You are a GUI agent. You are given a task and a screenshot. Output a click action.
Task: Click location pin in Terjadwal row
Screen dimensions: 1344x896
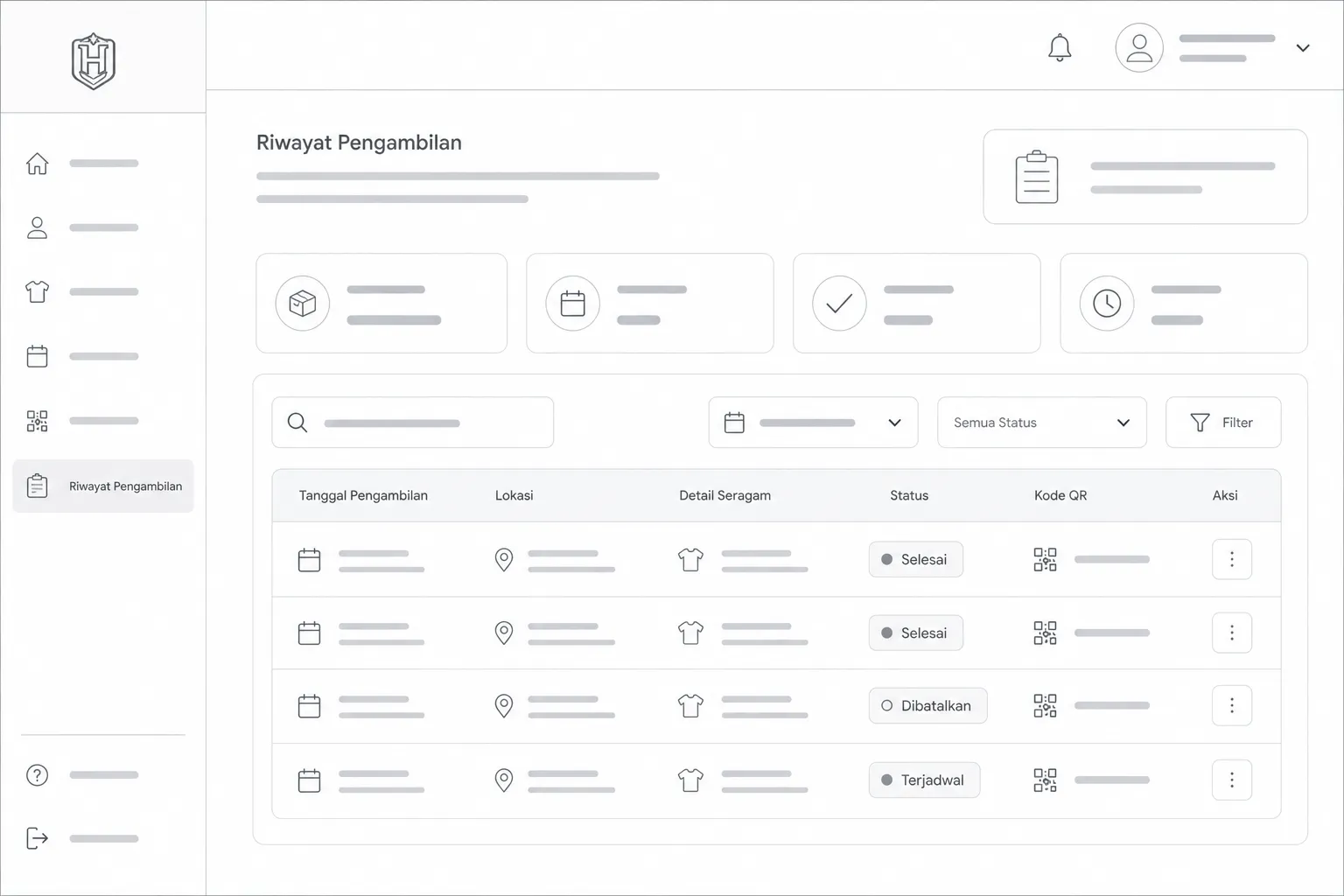[x=504, y=780]
